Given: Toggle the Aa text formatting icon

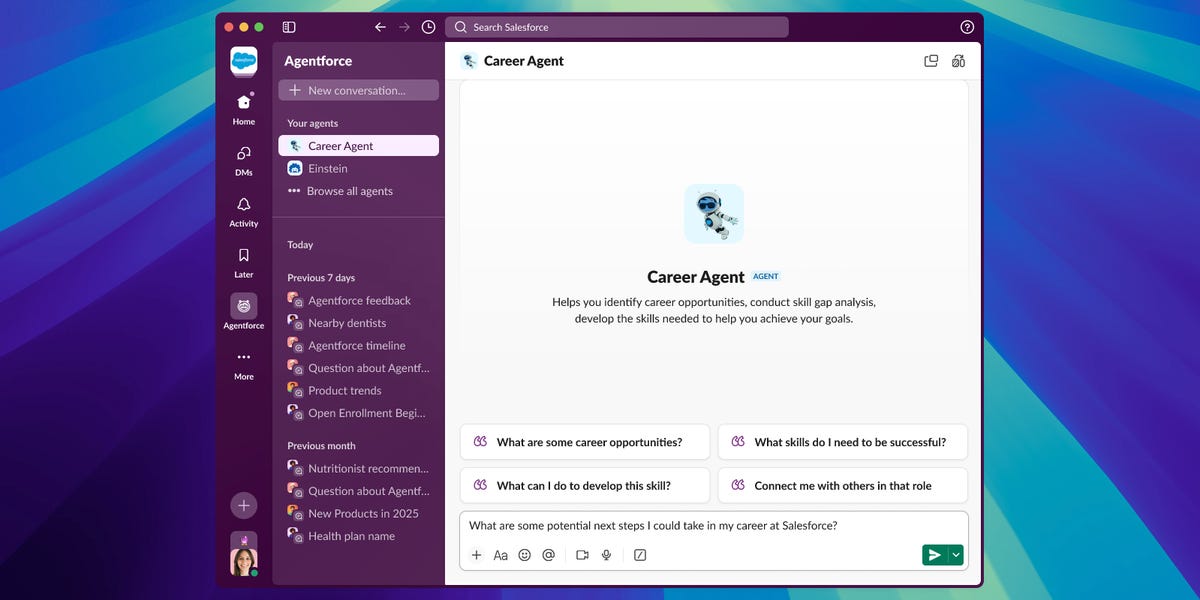Looking at the screenshot, I should [x=501, y=555].
